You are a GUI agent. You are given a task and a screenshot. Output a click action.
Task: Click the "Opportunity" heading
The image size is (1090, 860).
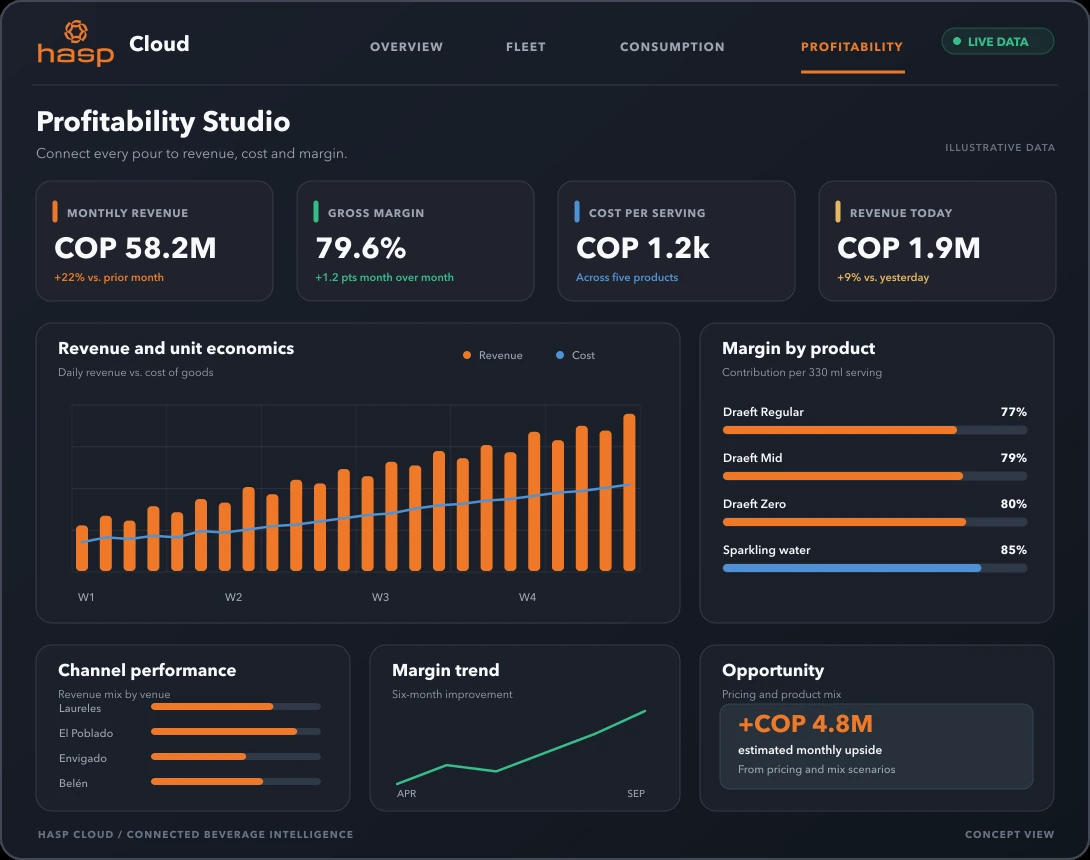point(773,670)
